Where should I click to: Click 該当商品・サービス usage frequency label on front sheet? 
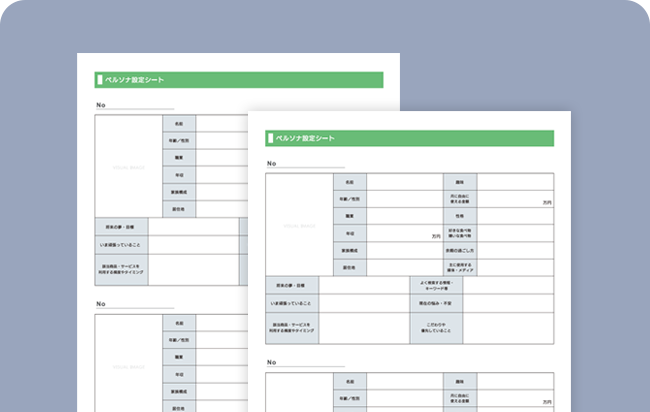pos(292,328)
